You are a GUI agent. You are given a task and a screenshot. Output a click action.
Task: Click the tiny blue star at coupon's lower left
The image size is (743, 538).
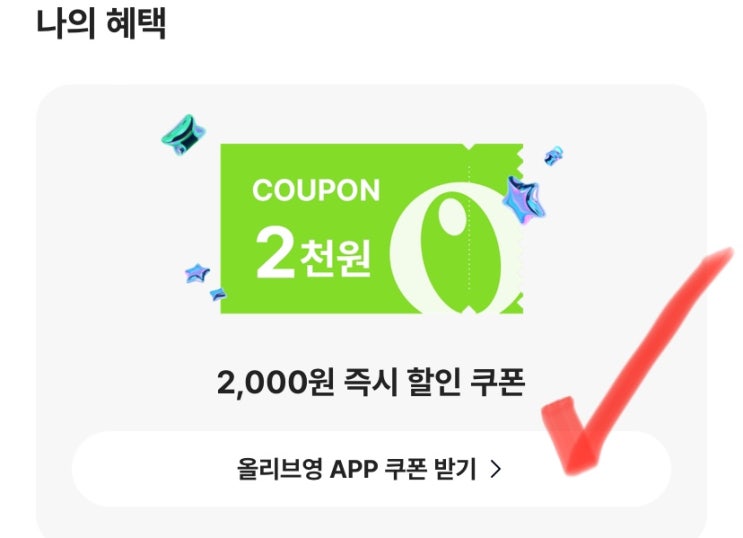(x=218, y=294)
